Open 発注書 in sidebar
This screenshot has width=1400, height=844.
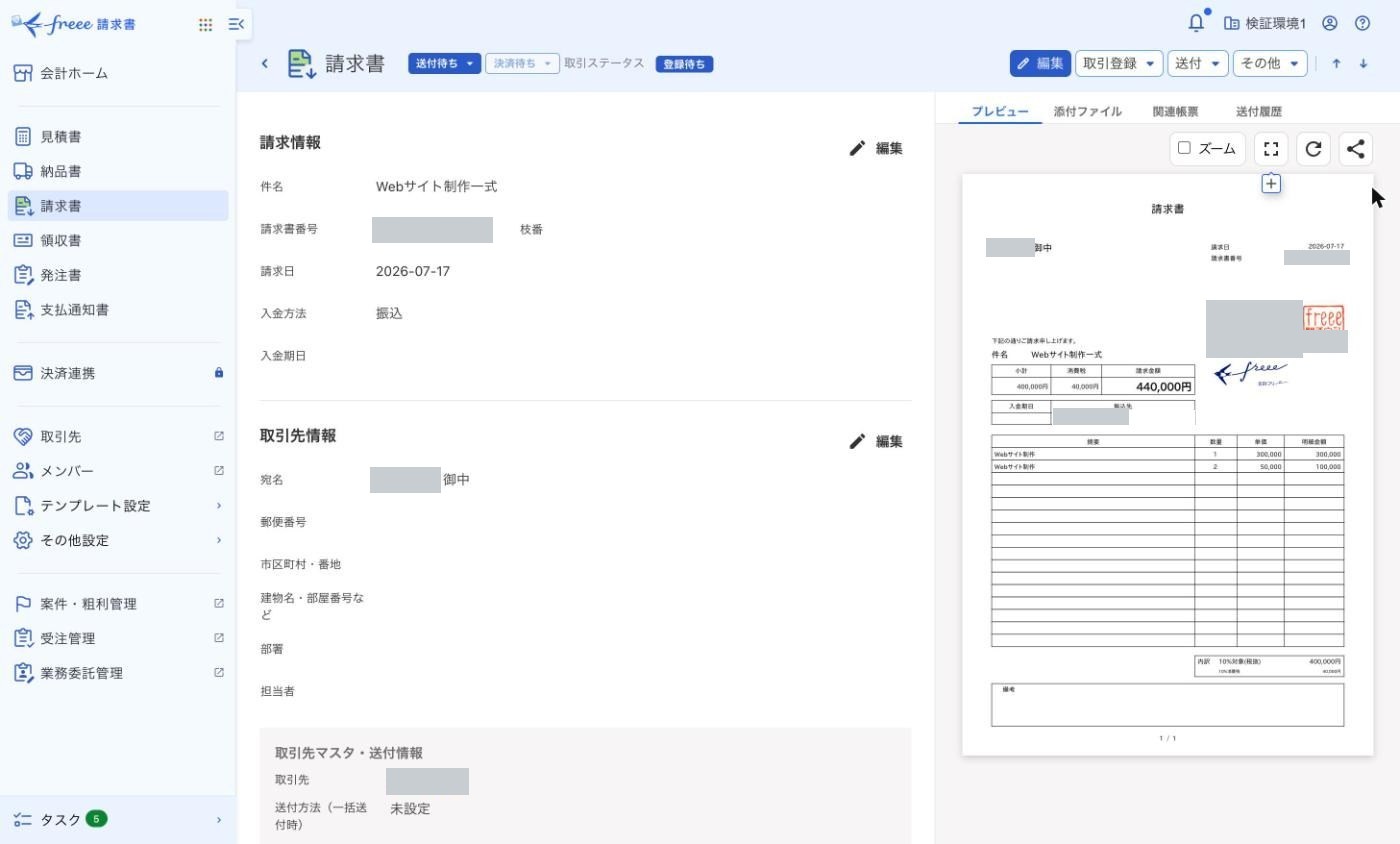(x=118, y=275)
